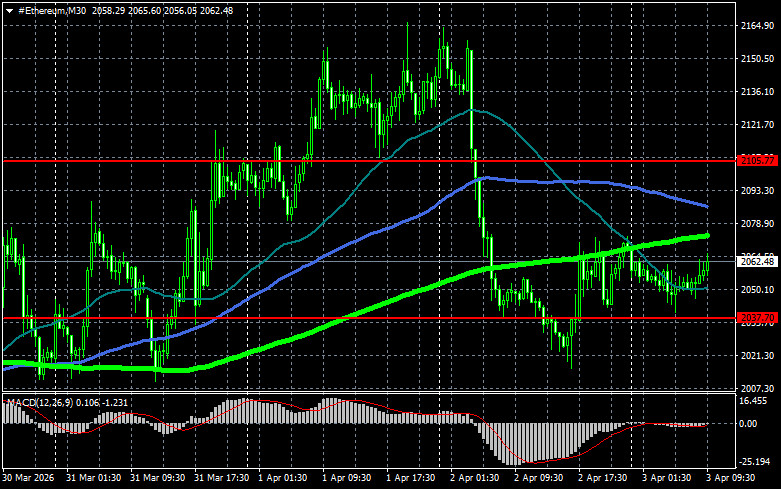
Task: Click the 3 Apr 01:30 time label
Action: coord(667,478)
